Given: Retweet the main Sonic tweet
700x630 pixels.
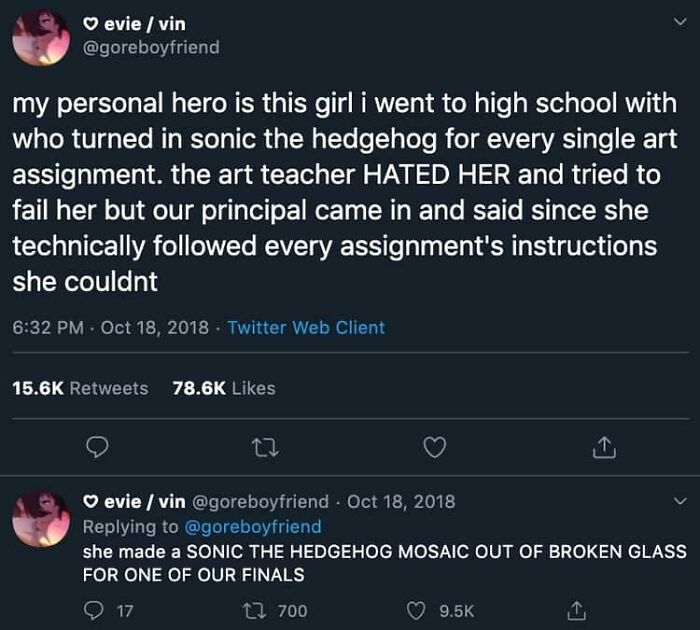Looking at the screenshot, I should point(265,448).
